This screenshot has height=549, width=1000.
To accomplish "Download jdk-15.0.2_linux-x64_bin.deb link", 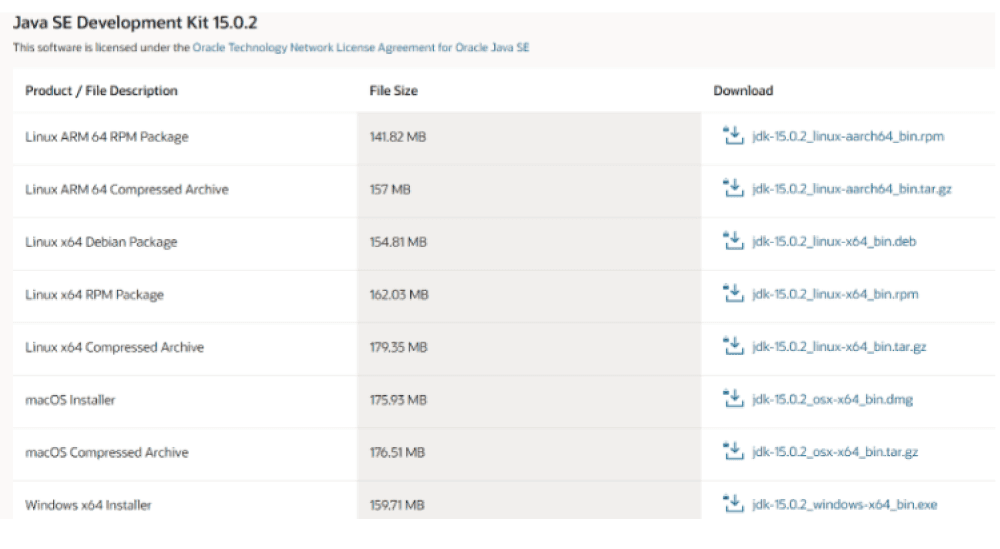I will click(834, 242).
